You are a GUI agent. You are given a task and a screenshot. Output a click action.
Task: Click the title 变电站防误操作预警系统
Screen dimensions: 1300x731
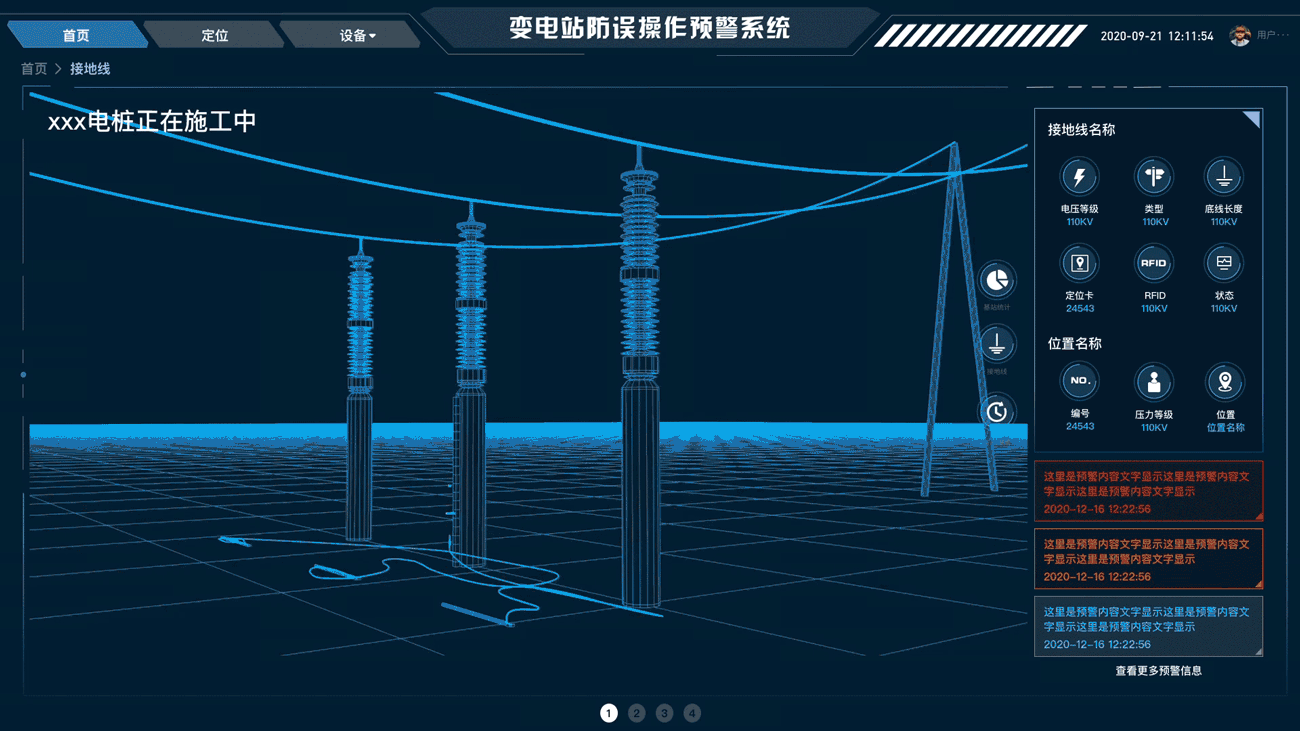pyautogui.click(x=650, y=28)
